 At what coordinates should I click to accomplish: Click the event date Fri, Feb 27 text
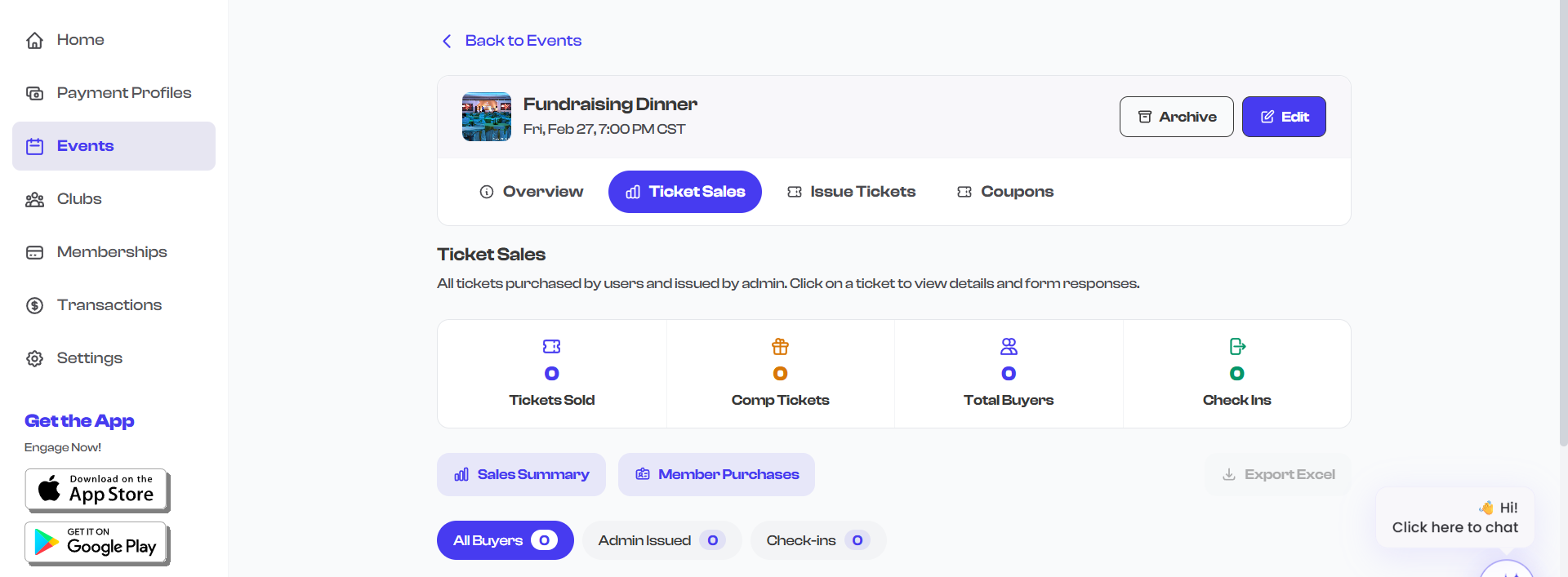pyautogui.click(x=604, y=129)
